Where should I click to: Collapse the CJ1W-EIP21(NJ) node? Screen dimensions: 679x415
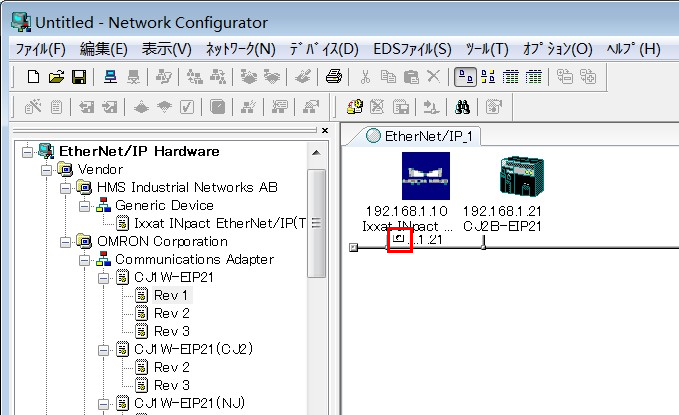point(103,404)
